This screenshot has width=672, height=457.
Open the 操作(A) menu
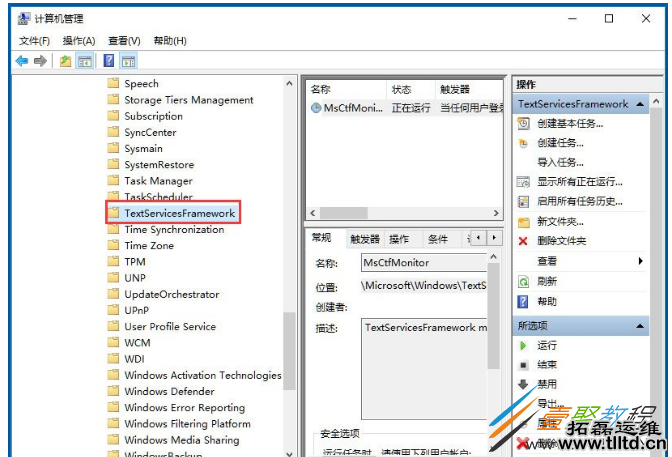click(79, 41)
